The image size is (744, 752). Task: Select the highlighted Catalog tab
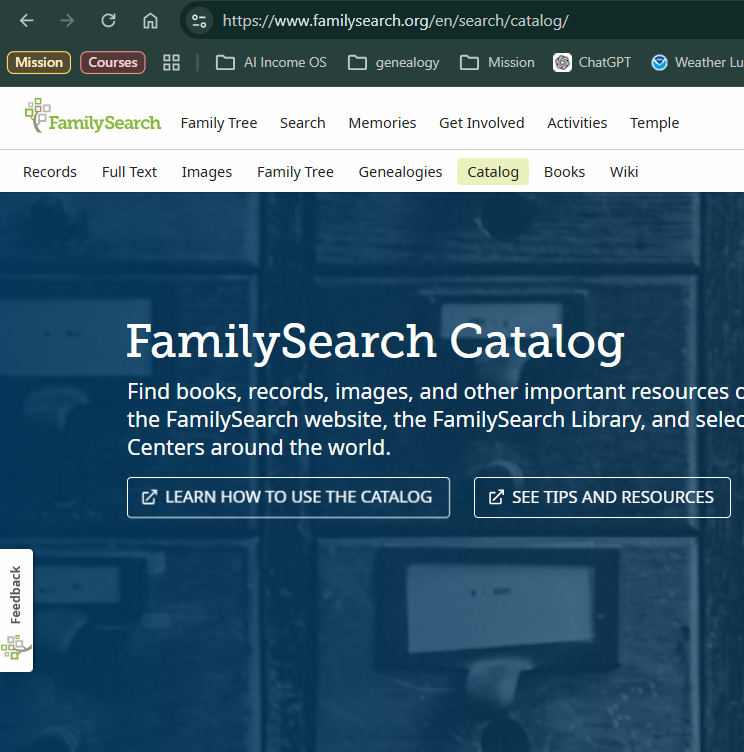click(x=493, y=172)
